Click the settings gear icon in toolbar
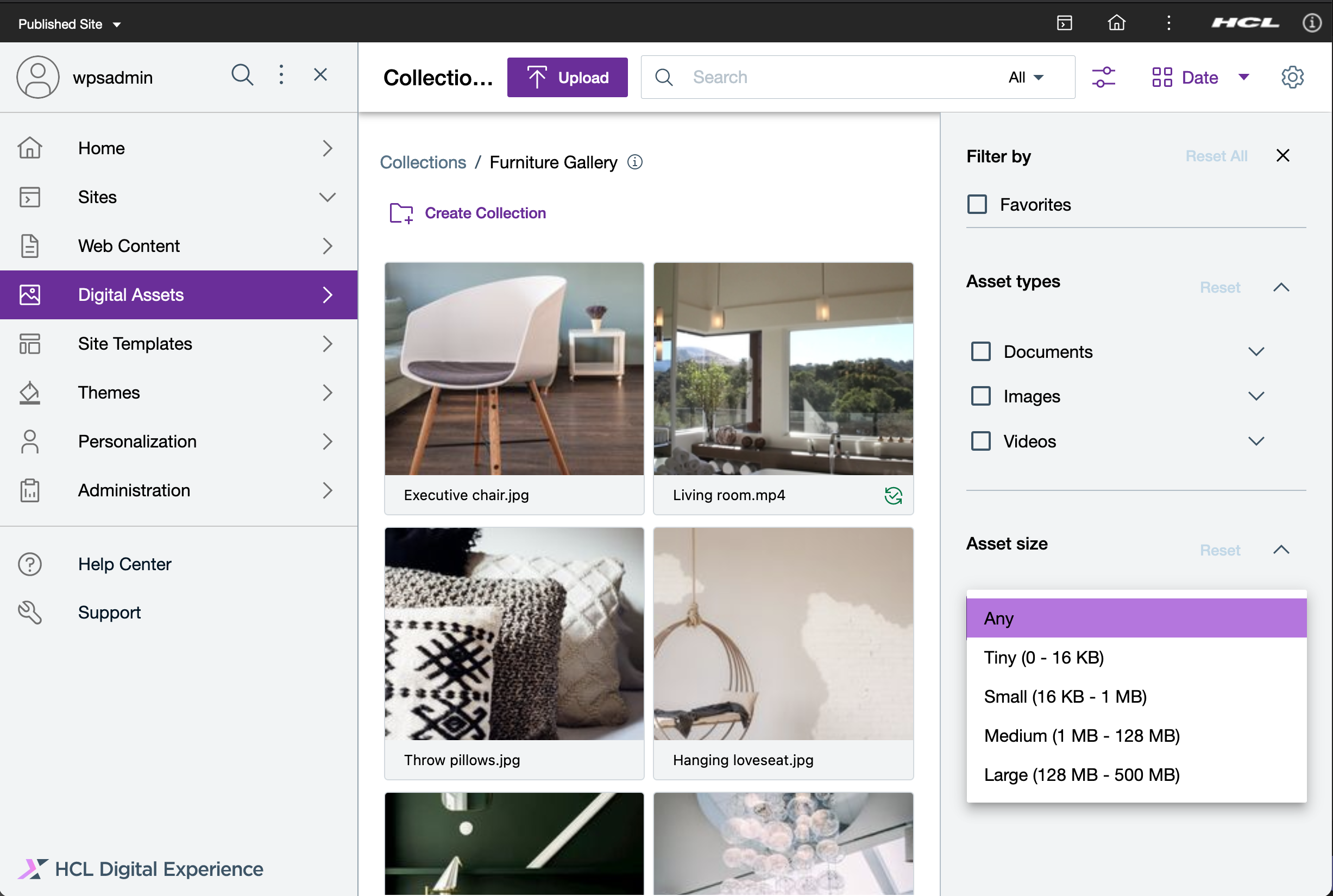The width and height of the screenshot is (1333, 896). [x=1292, y=77]
